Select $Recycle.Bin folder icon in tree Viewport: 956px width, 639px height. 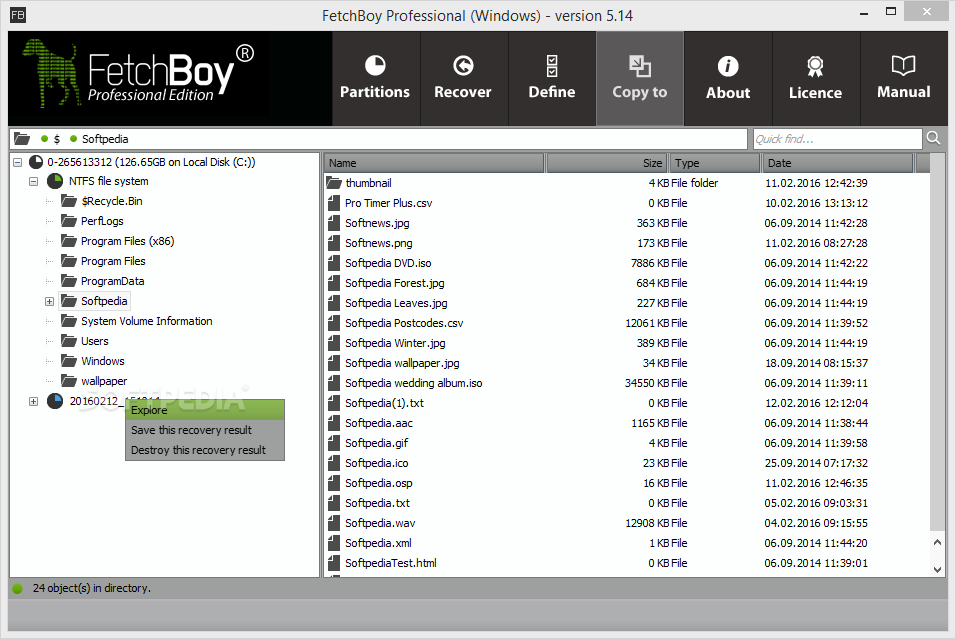tap(69, 201)
